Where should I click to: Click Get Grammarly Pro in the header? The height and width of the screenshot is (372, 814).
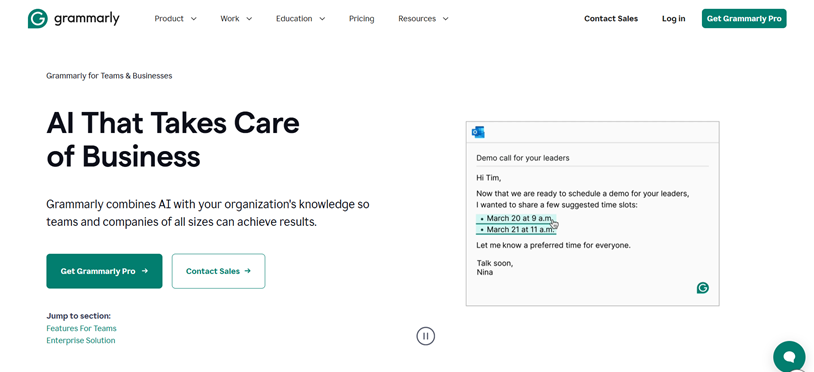744,19
